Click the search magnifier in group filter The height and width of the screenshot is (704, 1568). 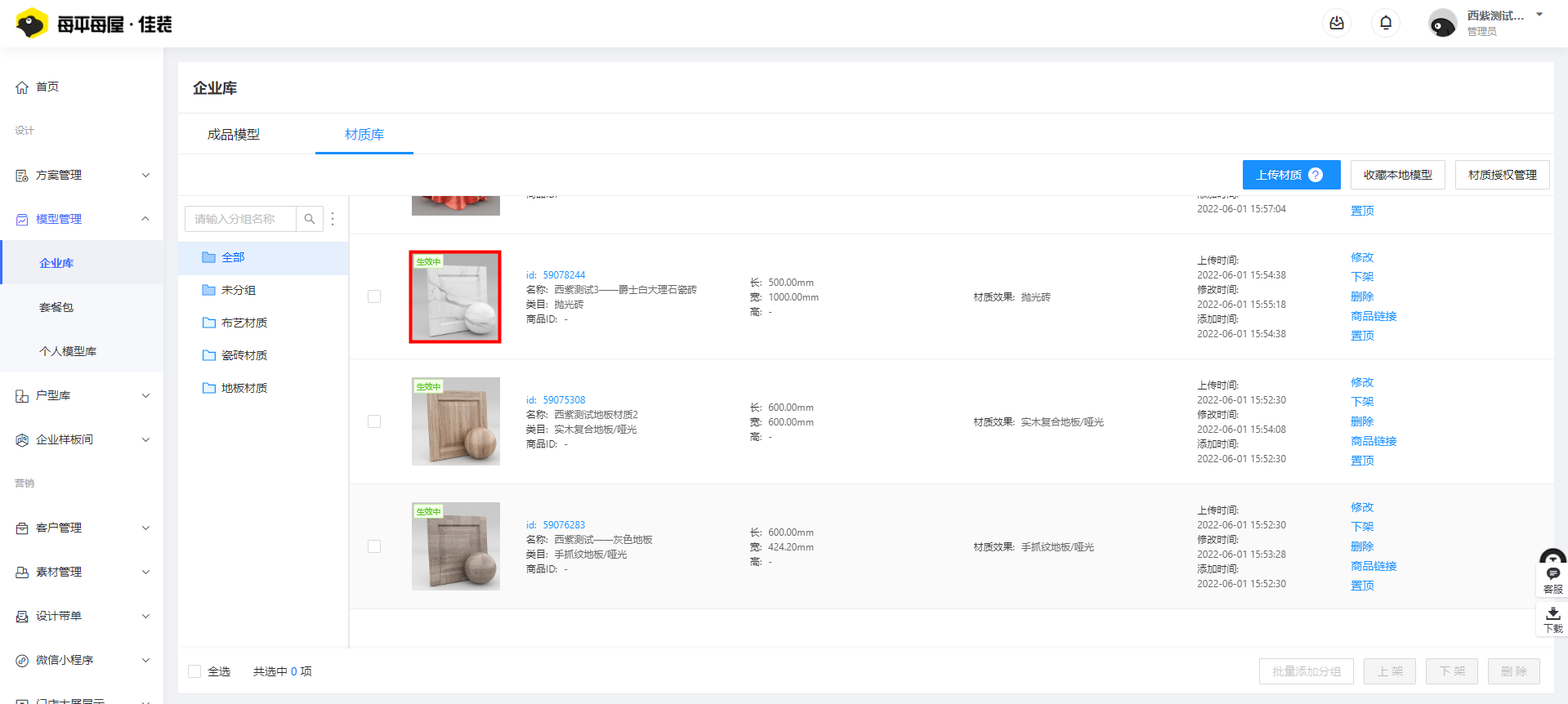tap(310, 219)
